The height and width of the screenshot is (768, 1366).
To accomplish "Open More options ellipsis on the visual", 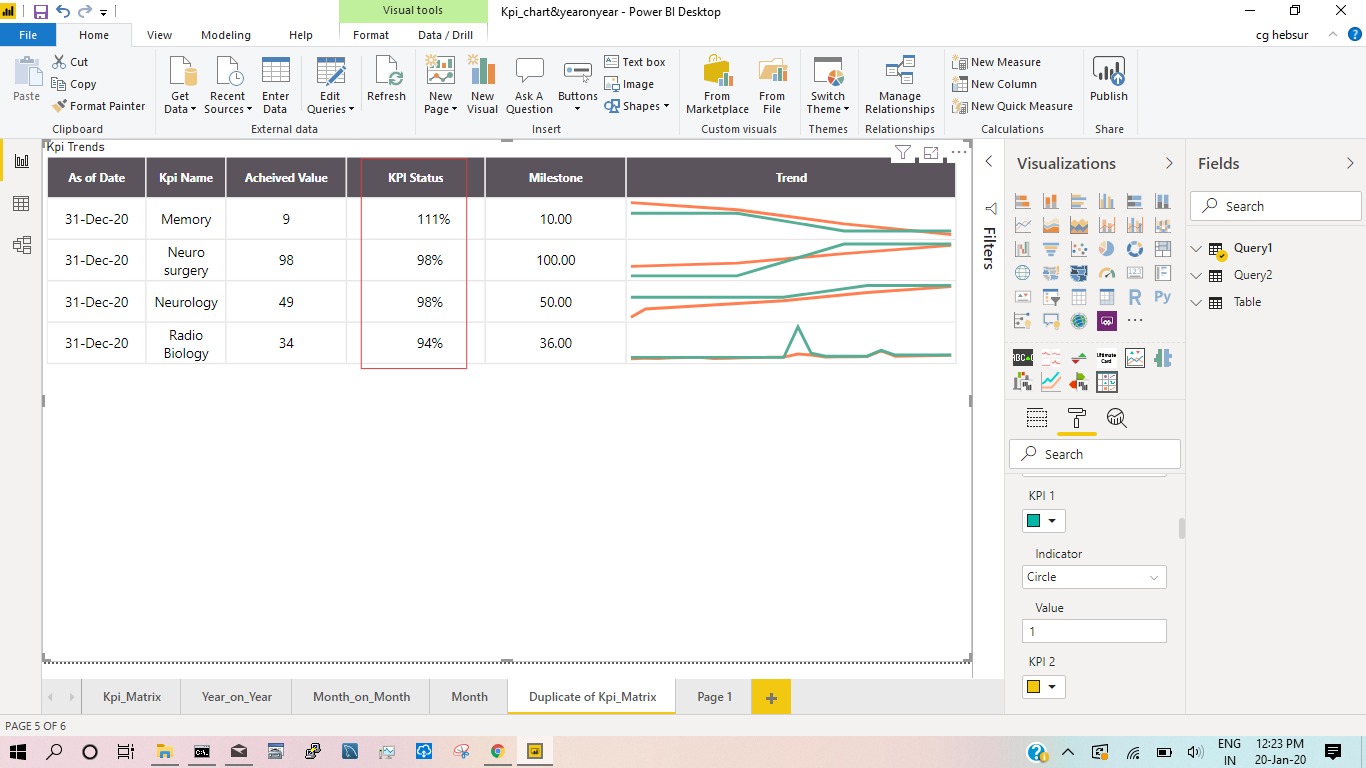I will point(959,153).
